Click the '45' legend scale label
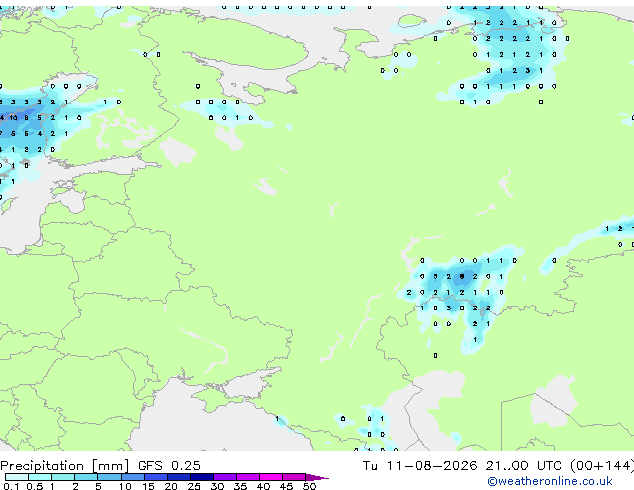The image size is (634, 490). [x=286, y=486]
